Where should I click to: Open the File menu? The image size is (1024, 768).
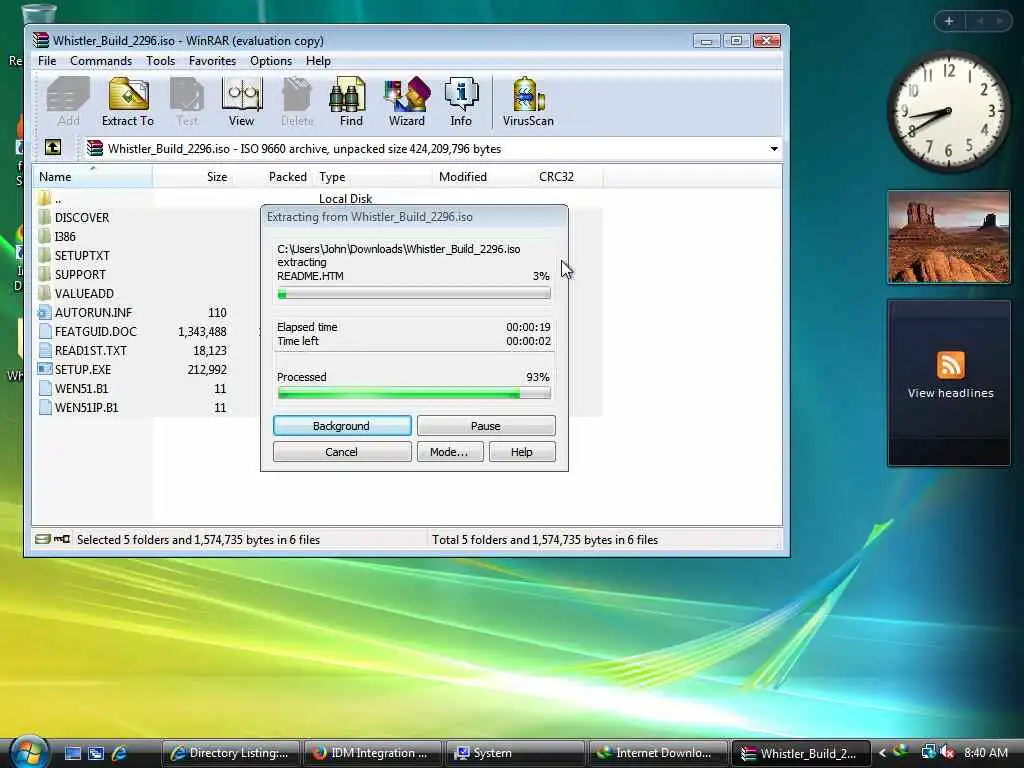pos(47,61)
